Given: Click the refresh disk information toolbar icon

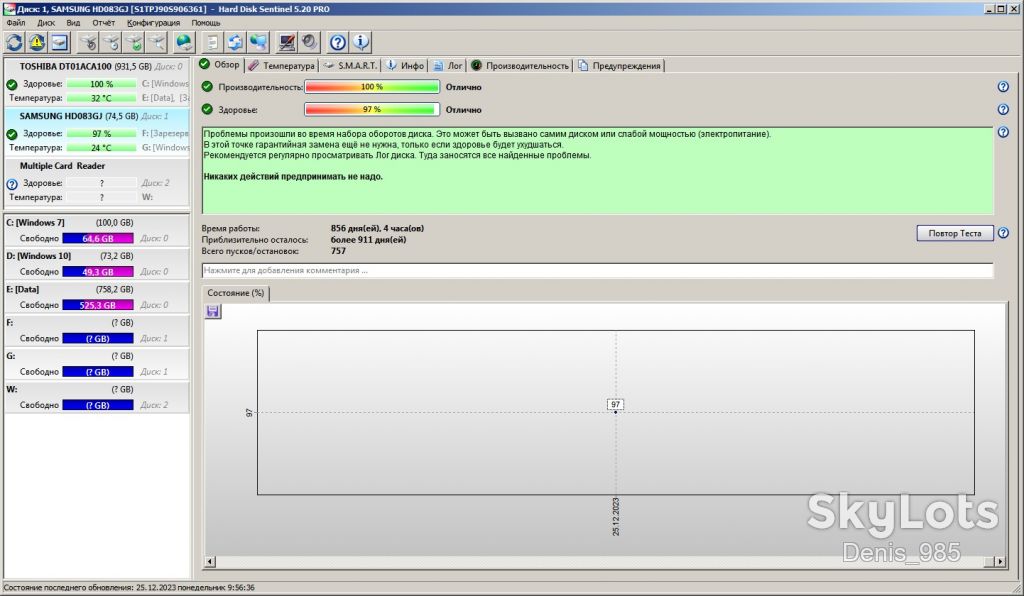Looking at the screenshot, I should 14,43.
